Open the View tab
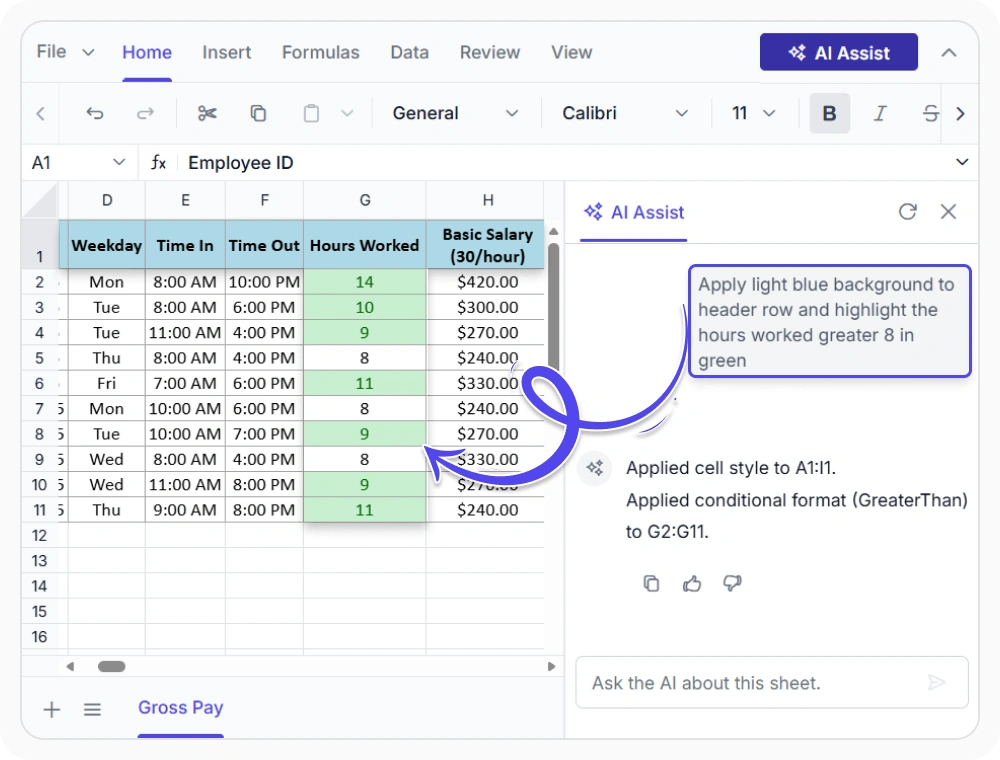 pyautogui.click(x=571, y=52)
